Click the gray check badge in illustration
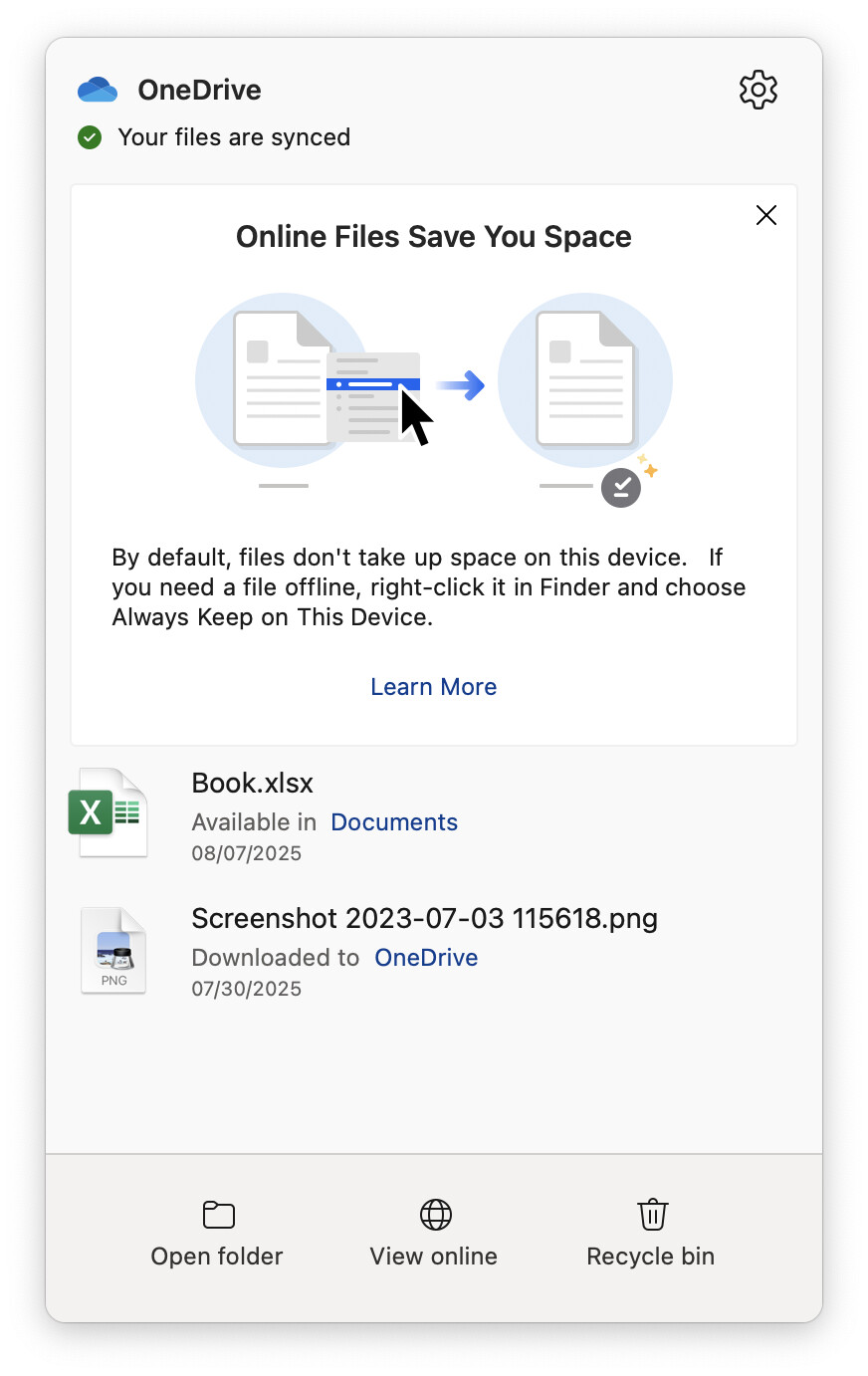Viewport: 868px width, 1376px height. [x=621, y=487]
